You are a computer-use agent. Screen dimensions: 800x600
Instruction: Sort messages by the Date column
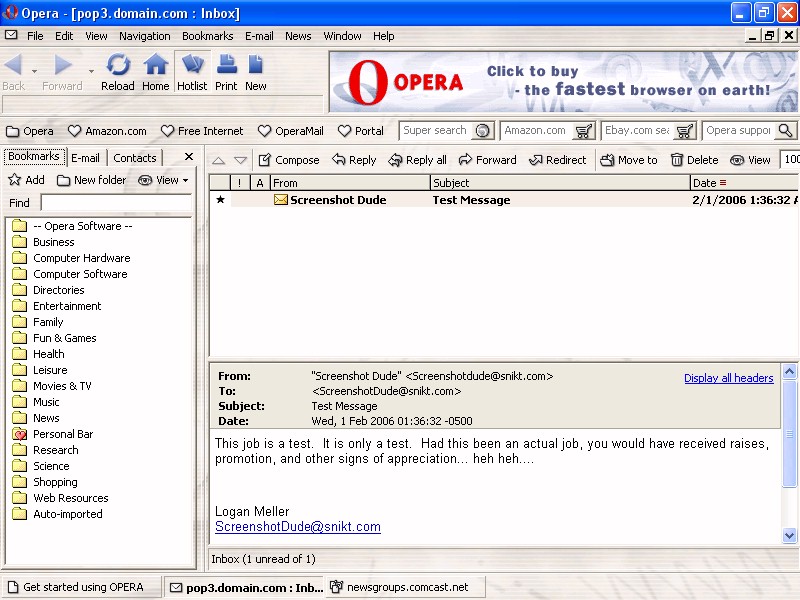[744, 183]
